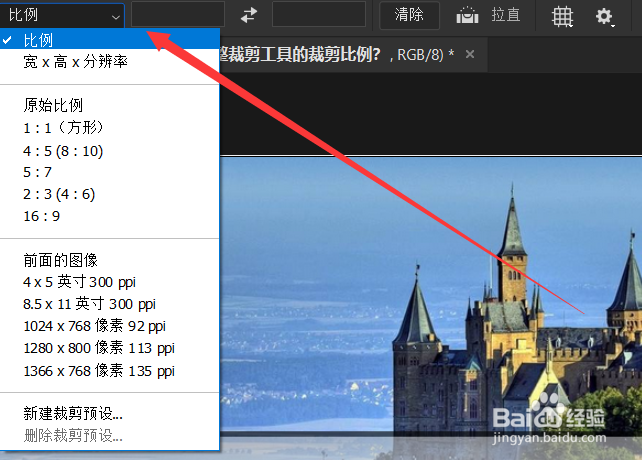Select 原始比例 option
This screenshot has width=642, height=460.
point(110,105)
